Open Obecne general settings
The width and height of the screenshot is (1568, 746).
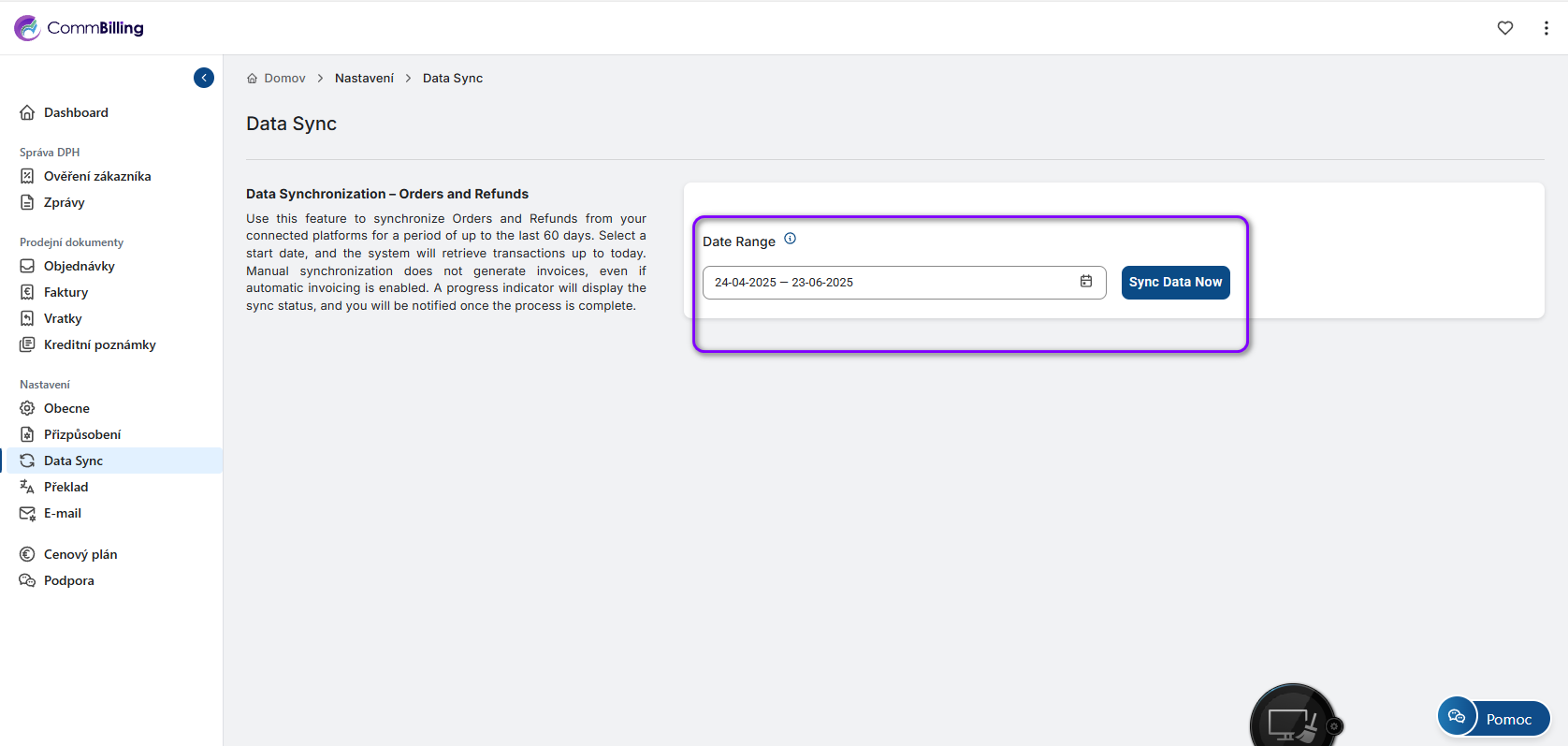66,408
